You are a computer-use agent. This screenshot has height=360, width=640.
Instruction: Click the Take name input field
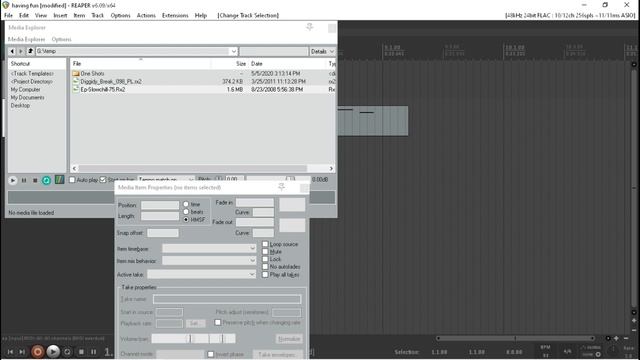click(227, 299)
